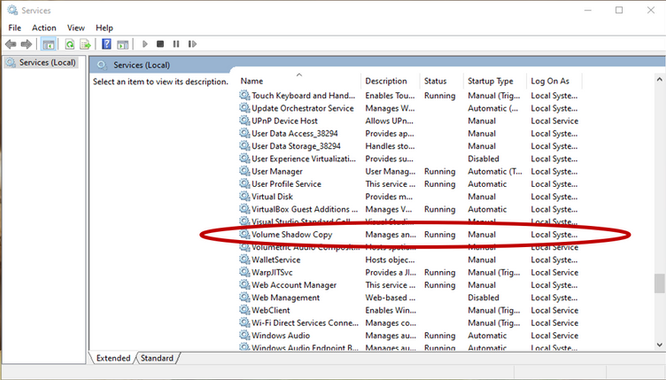Sort by the Status column header
666x380 pixels.
coord(442,81)
